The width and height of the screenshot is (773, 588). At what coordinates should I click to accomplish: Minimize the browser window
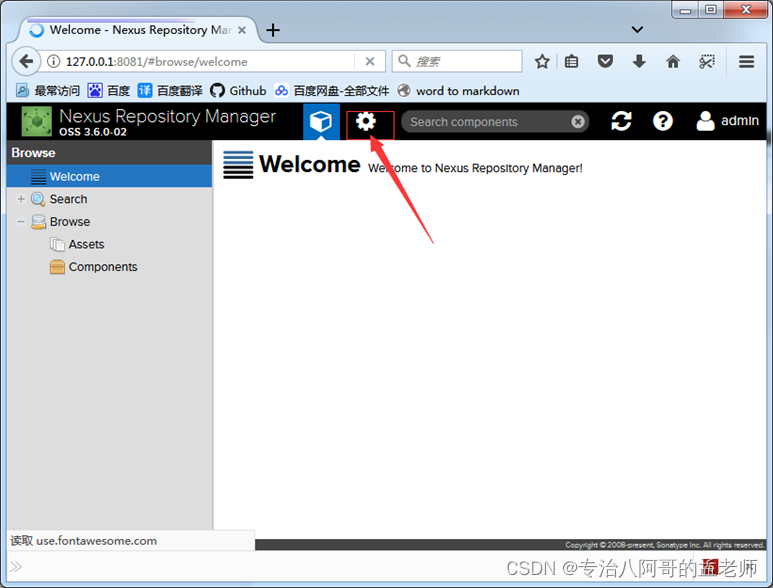click(x=685, y=10)
